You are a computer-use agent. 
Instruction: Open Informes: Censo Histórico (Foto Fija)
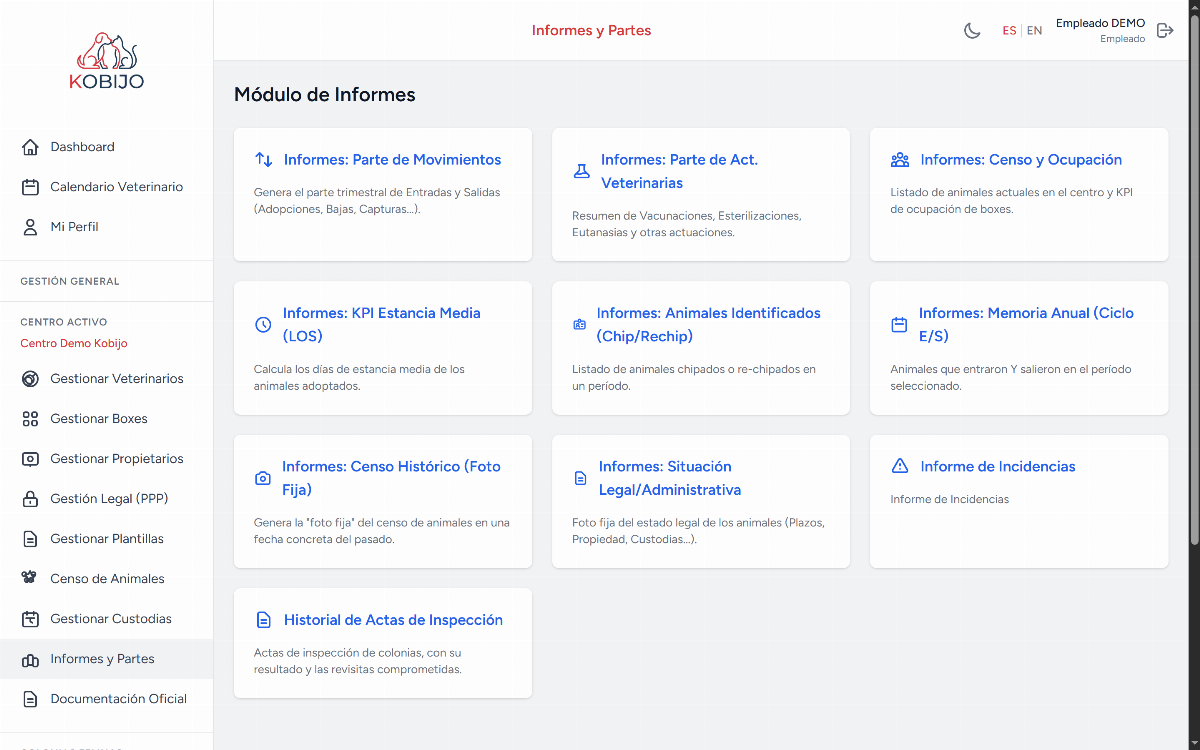391,478
